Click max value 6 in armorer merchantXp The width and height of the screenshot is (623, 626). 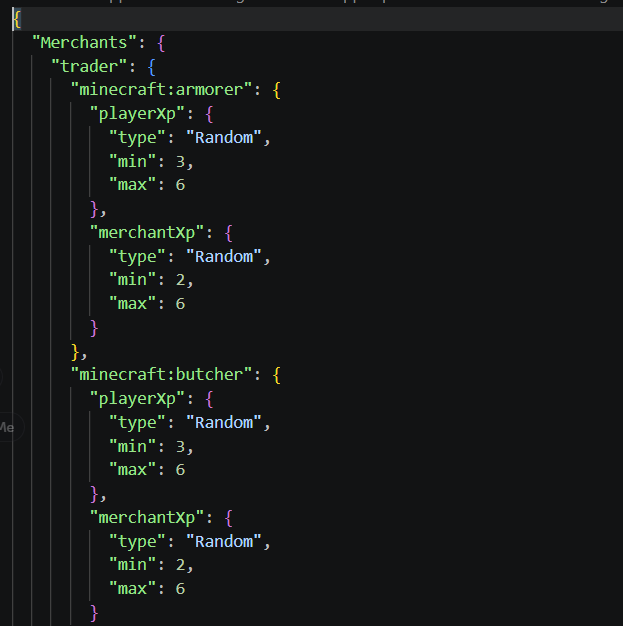pyautogui.click(x=181, y=304)
